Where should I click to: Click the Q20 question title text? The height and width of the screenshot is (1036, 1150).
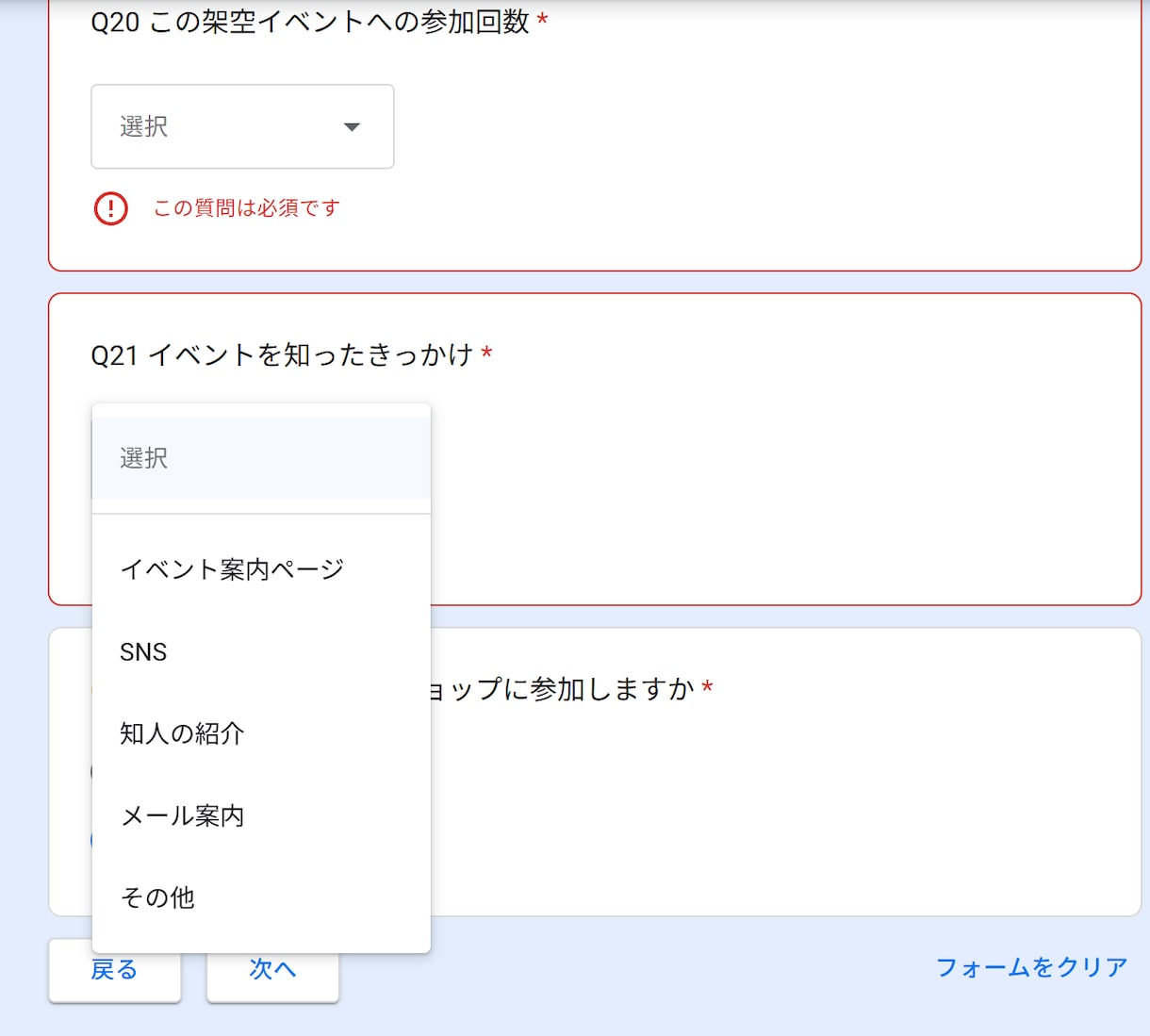[310, 22]
